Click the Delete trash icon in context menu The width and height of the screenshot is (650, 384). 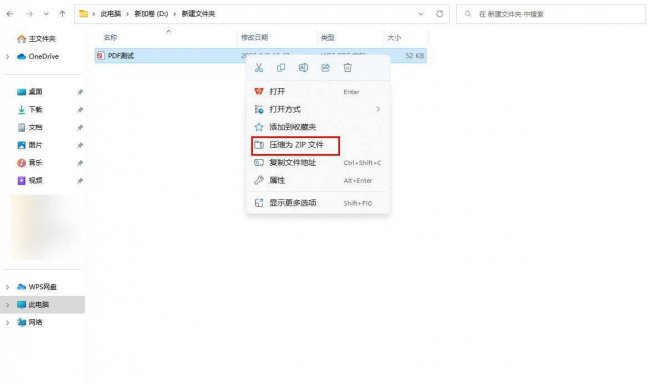tap(348, 68)
